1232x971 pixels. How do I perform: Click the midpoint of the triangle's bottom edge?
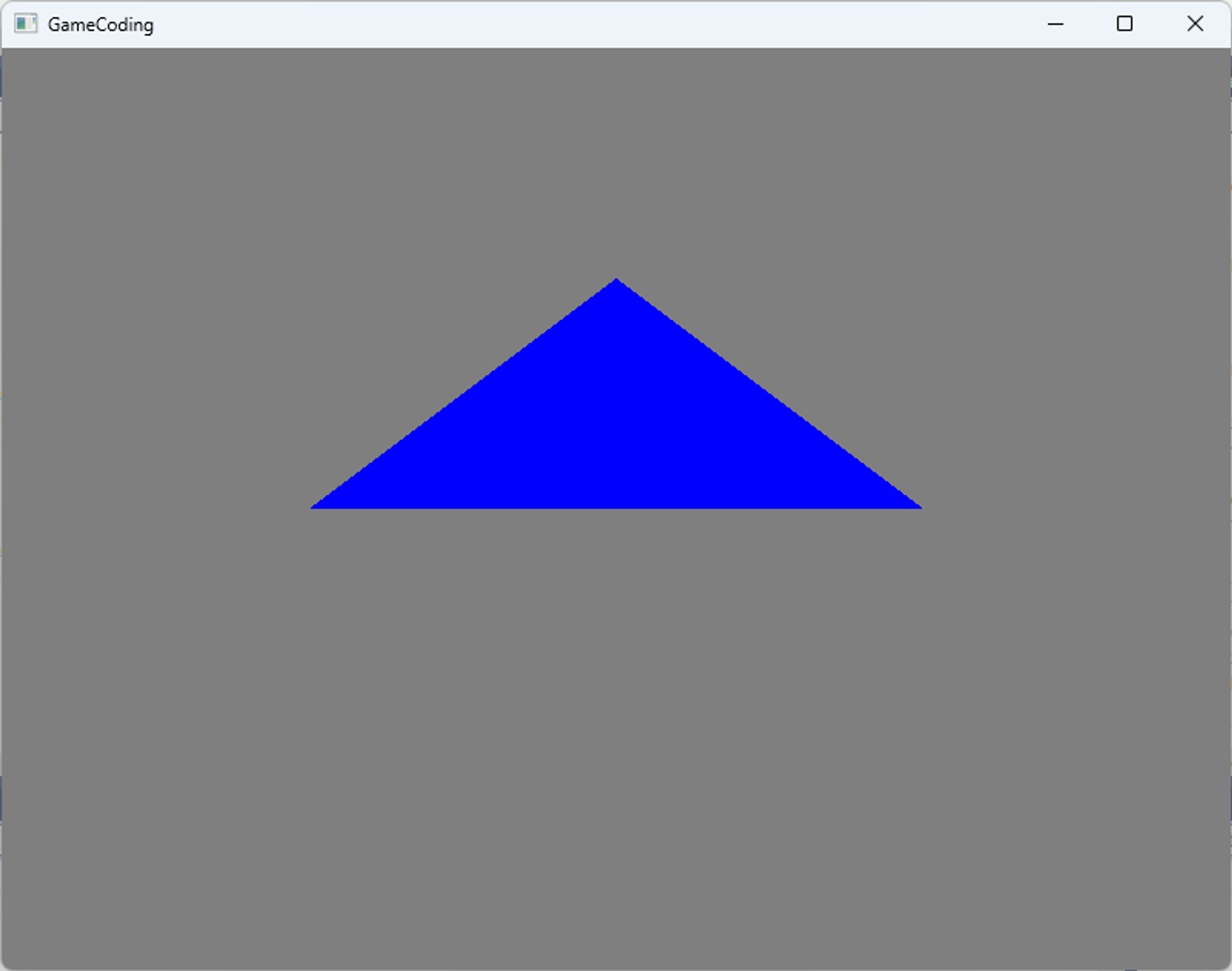616,506
